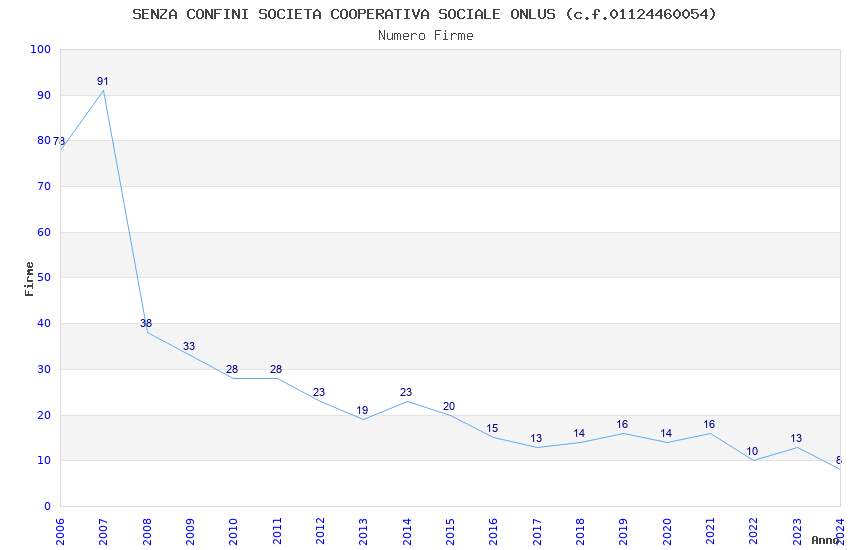The image size is (850, 550).
Task: Select x-axis year label '2013'
Action: [363, 531]
